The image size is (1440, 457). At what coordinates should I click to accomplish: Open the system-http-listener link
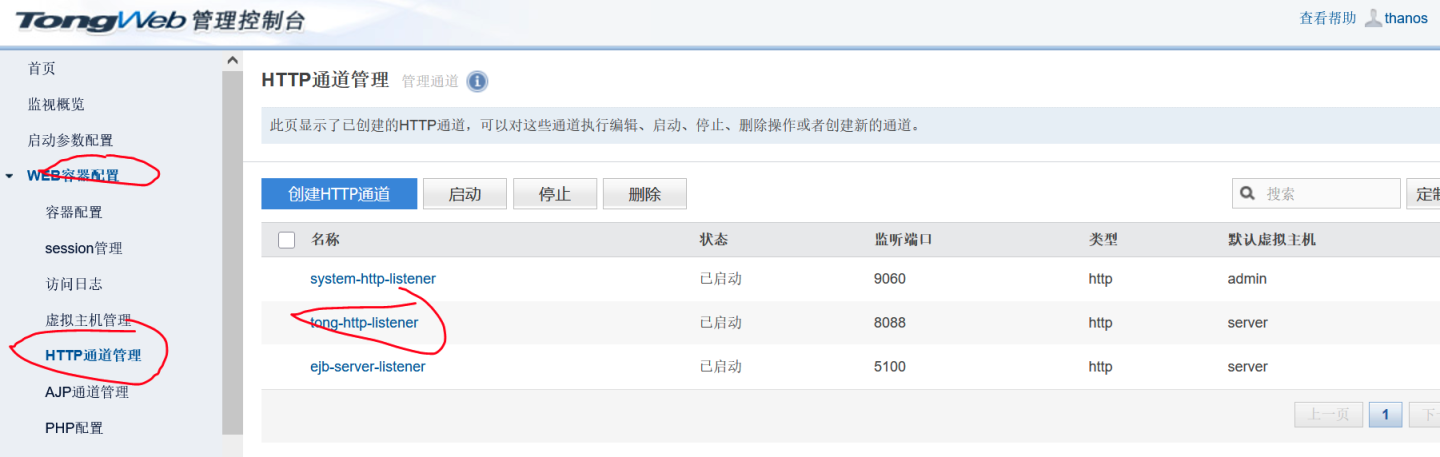coord(373,279)
